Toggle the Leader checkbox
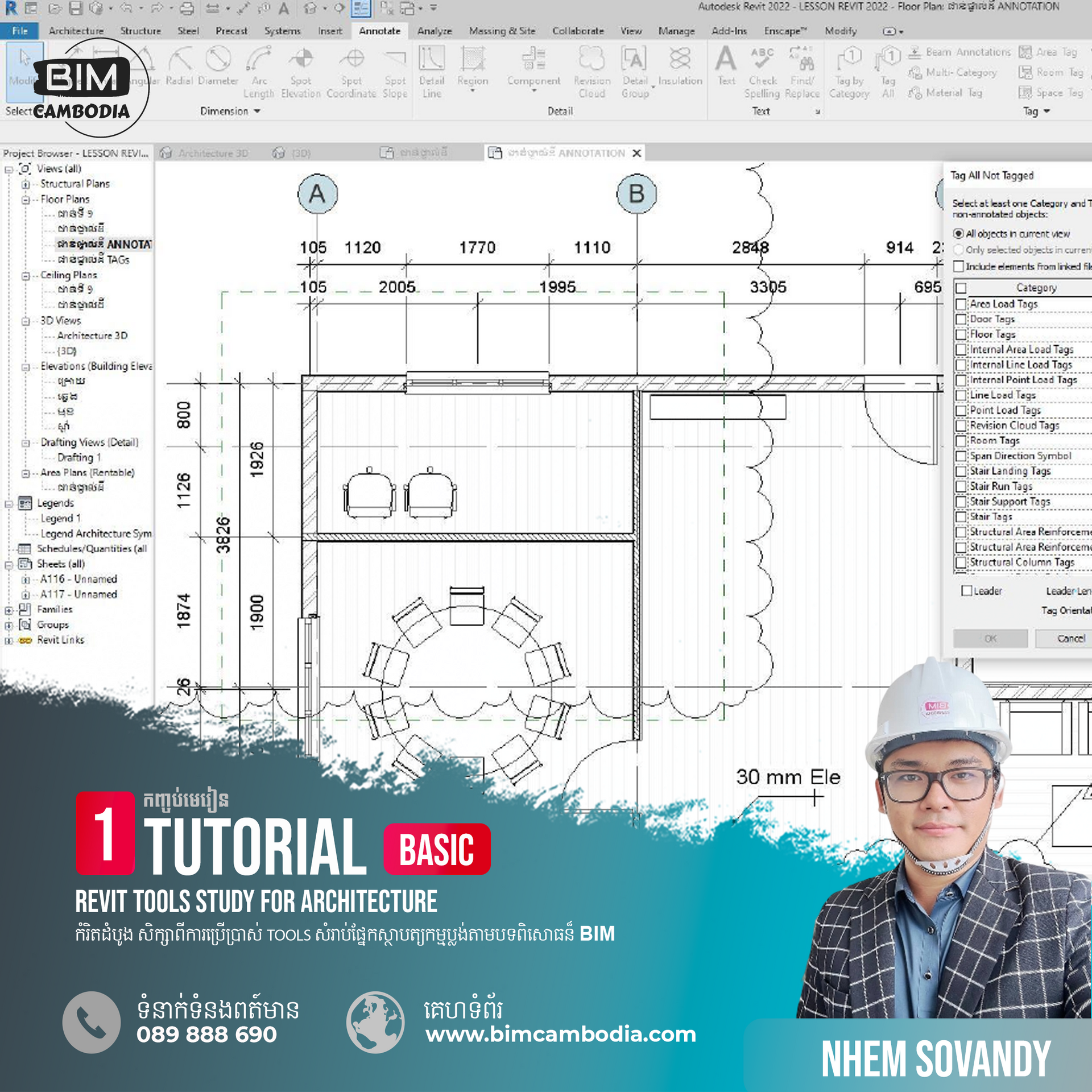The image size is (1092, 1092). 966,591
